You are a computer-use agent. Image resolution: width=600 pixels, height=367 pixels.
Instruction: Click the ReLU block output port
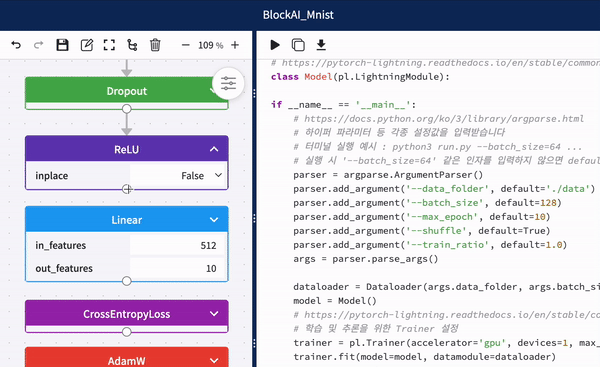coord(127,189)
